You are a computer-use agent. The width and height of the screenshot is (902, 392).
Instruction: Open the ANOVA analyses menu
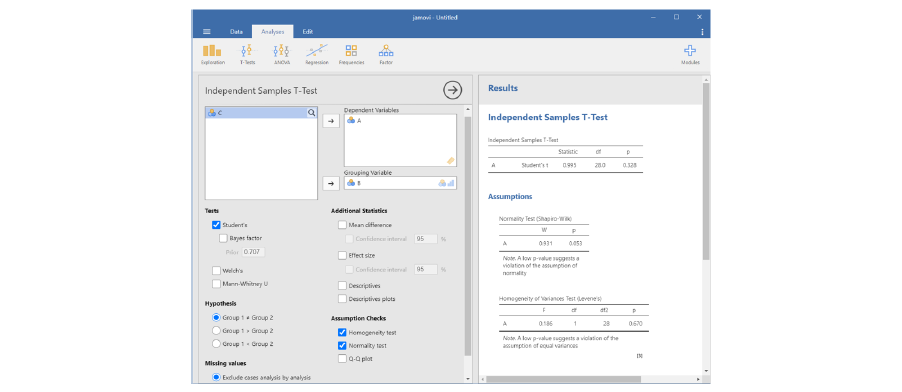[x=282, y=54]
